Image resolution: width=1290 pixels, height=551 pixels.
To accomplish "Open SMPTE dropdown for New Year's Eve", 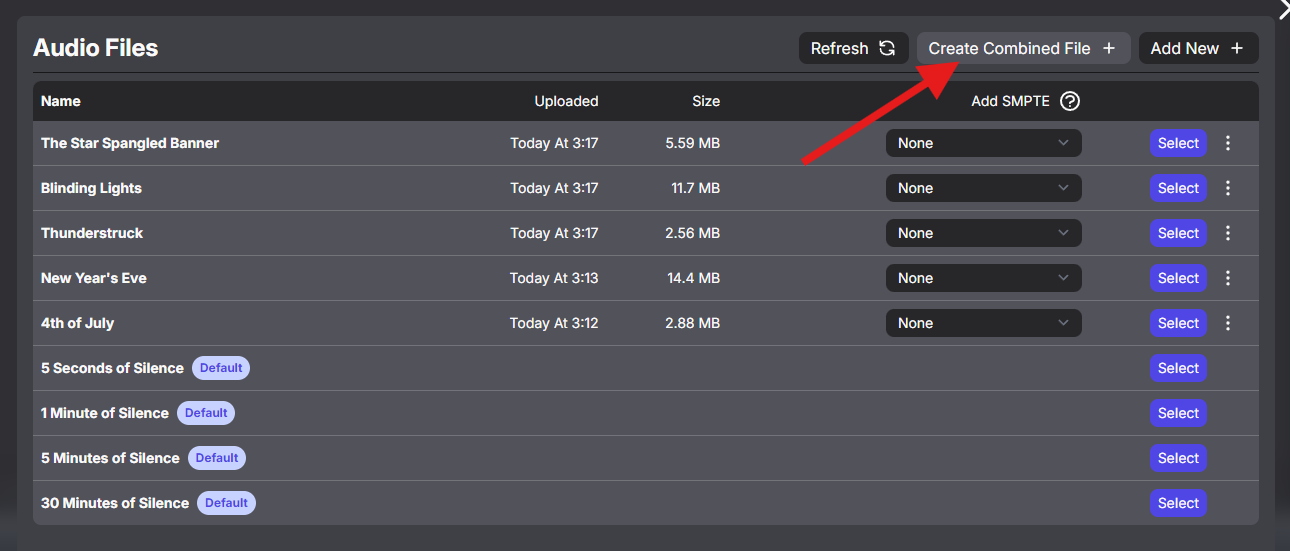I will 983,278.
